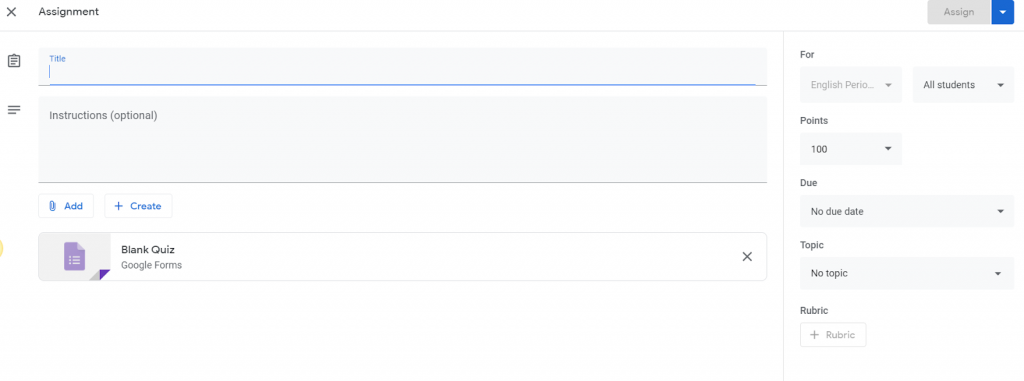Click the Instructions (optional) text area
Screen dimensions: 1024x381
point(402,139)
